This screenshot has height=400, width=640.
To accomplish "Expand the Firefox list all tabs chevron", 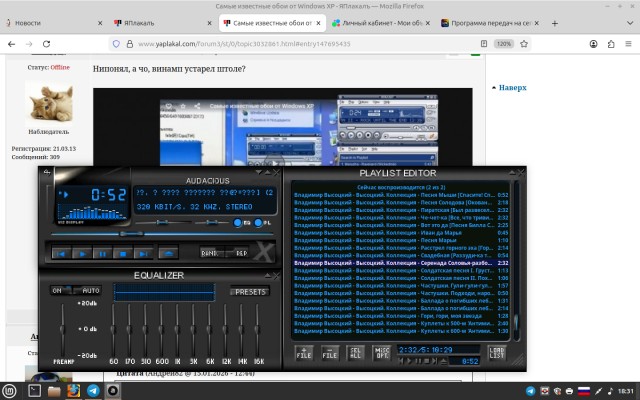I will coord(630,23).
